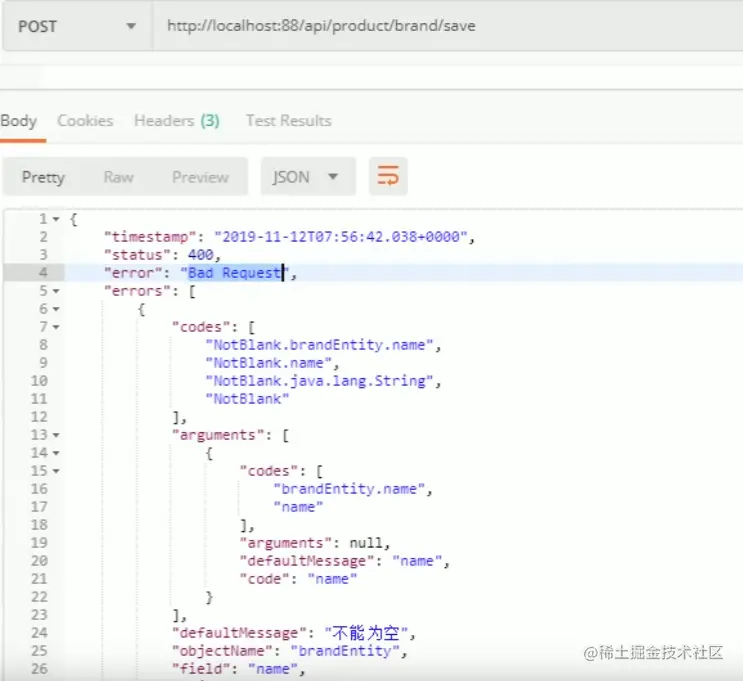The image size is (743, 681).
Task: Click the defaultMessage "name" value on line 20
Action: click(x=417, y=561)
